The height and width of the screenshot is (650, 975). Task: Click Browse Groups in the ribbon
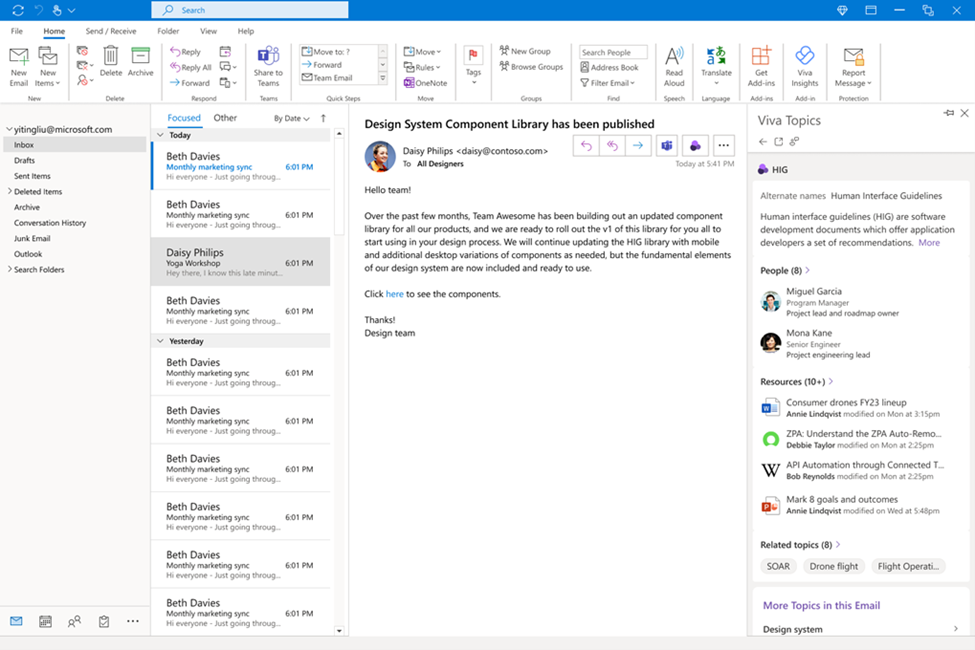[531, 67]
